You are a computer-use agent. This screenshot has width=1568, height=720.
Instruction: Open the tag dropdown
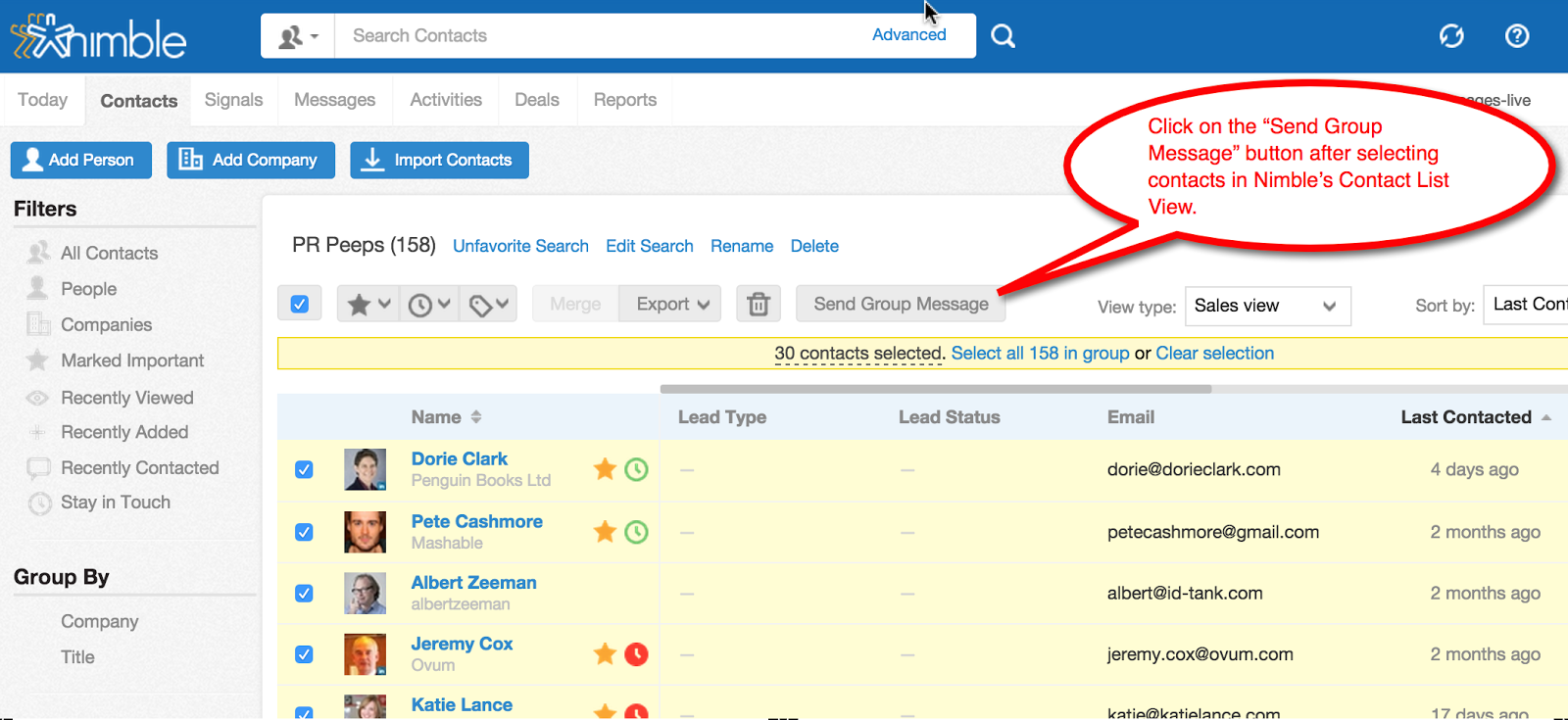(488, 304)
